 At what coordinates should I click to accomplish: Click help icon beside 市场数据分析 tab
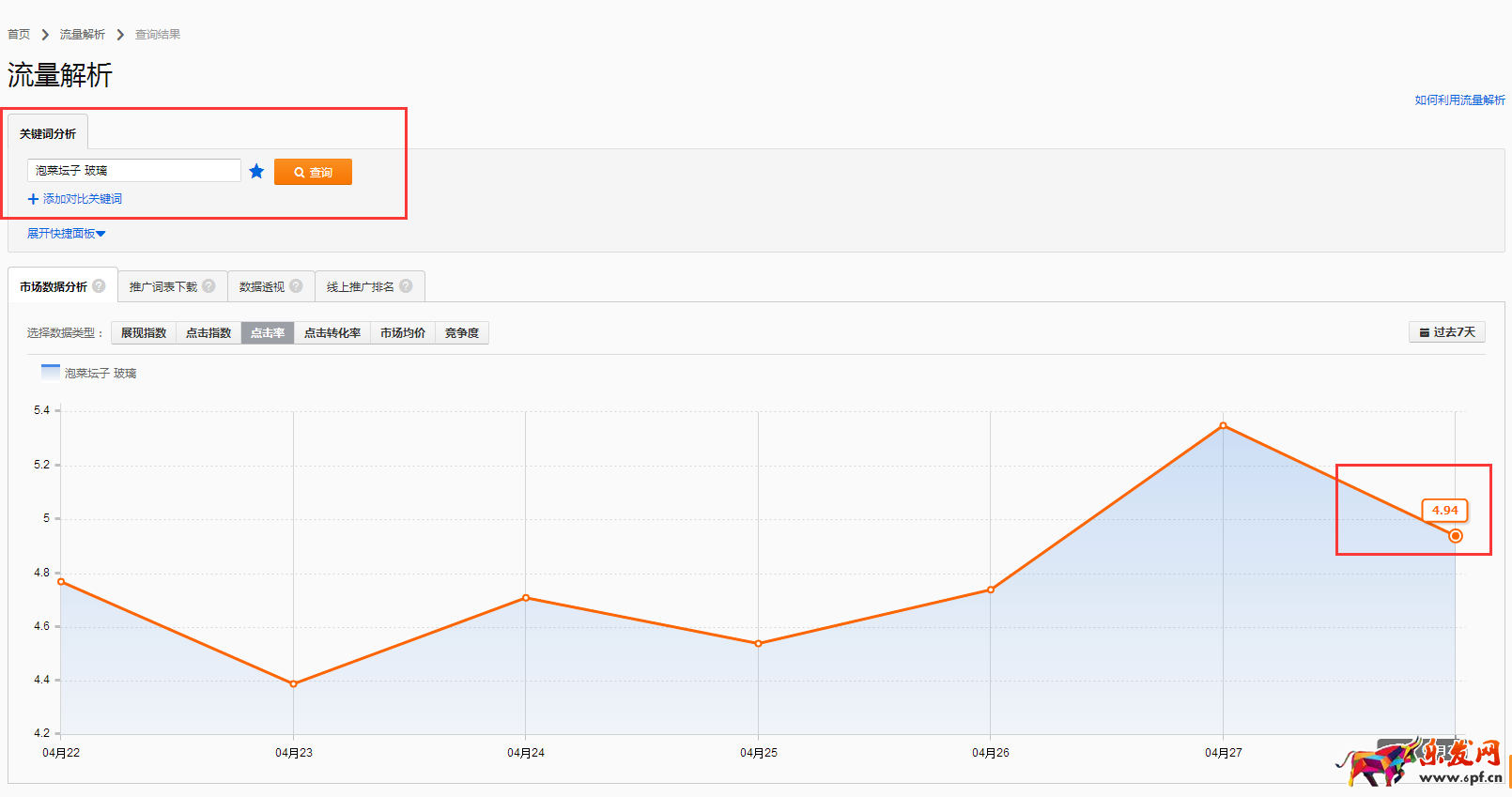point(99,286)
